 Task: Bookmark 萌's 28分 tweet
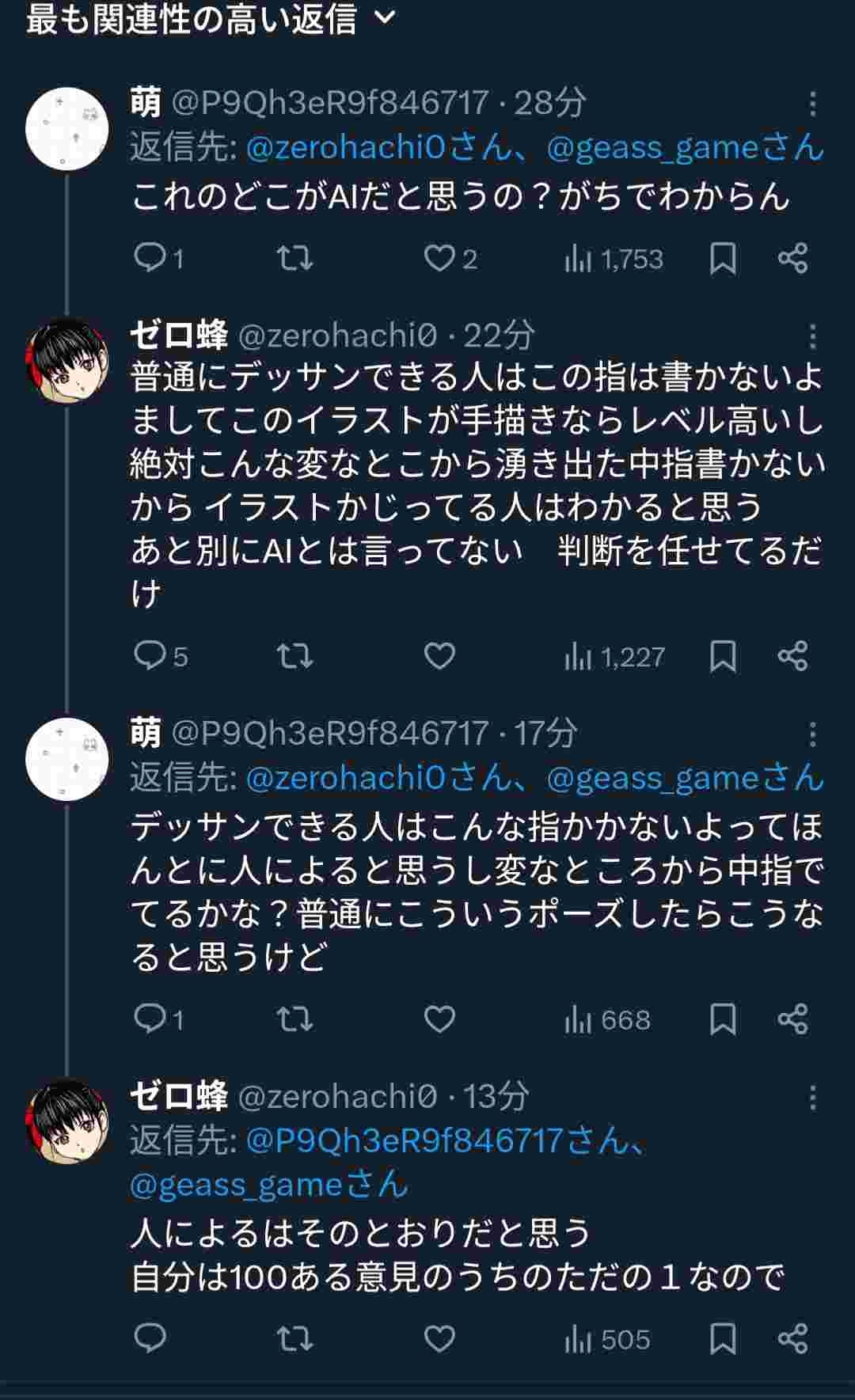(x=722, y=258)
